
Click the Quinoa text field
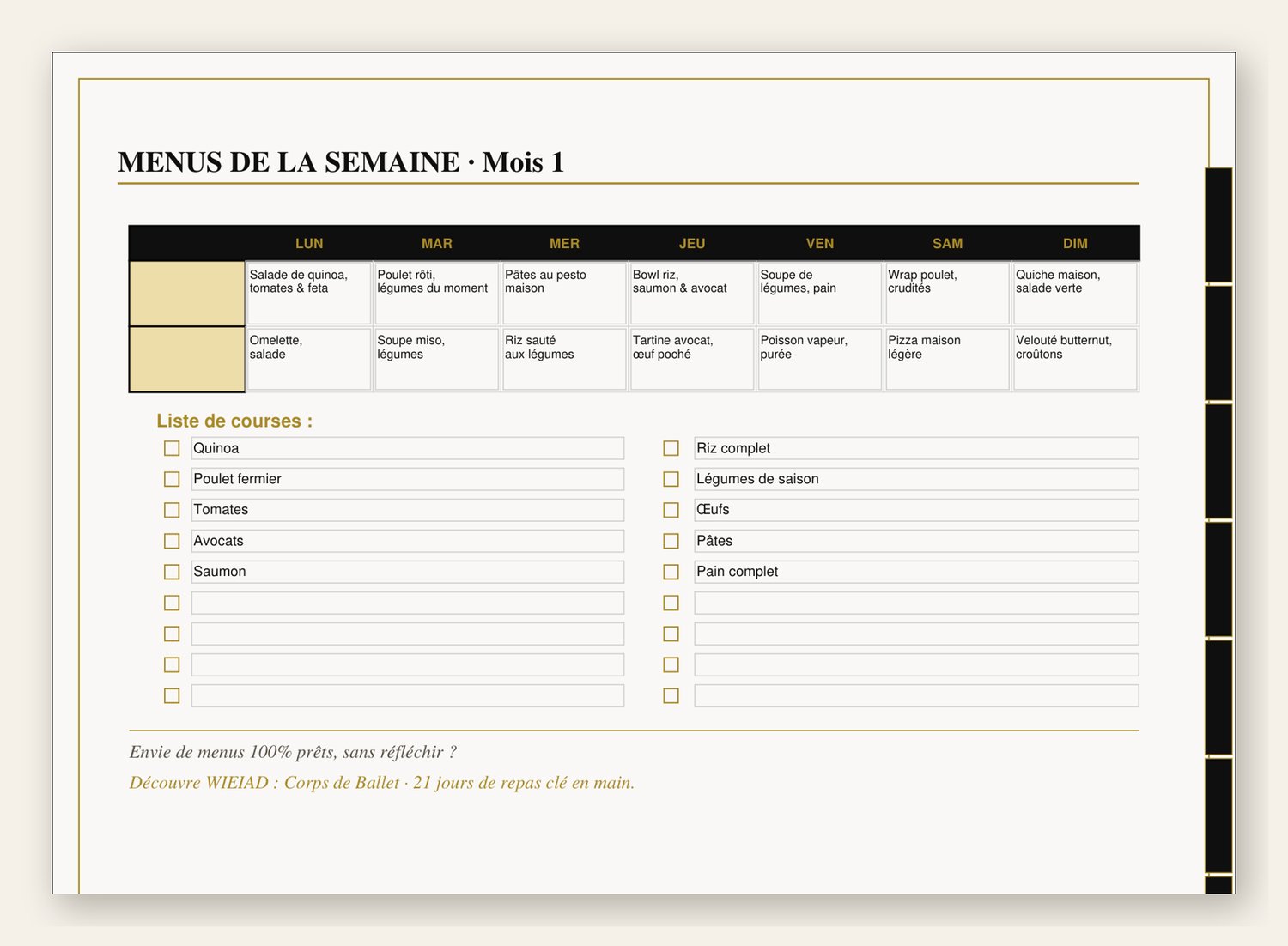(x=408, y=448)
